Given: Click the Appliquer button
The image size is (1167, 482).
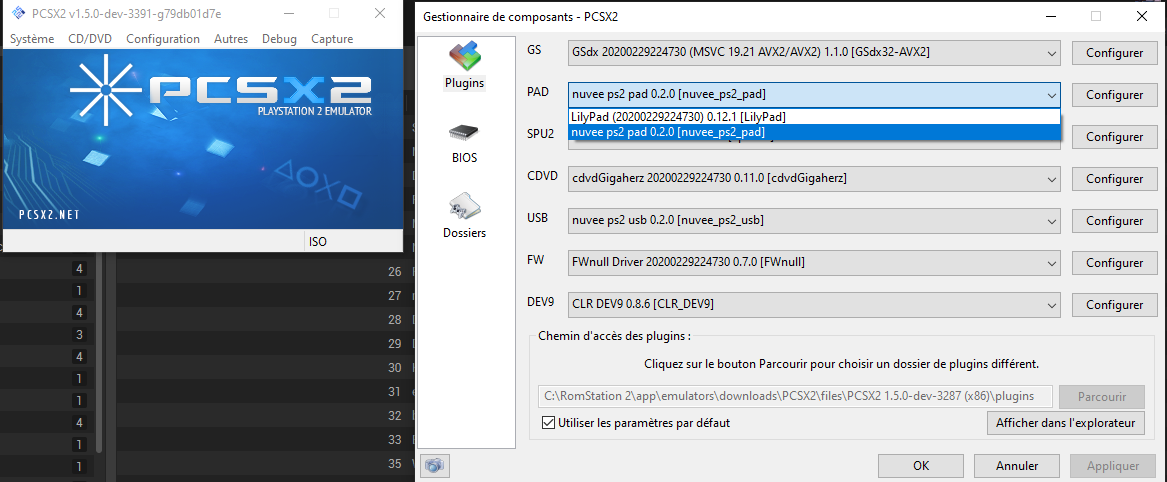Looking at the screenshot, I should [x=1113, y=466].
